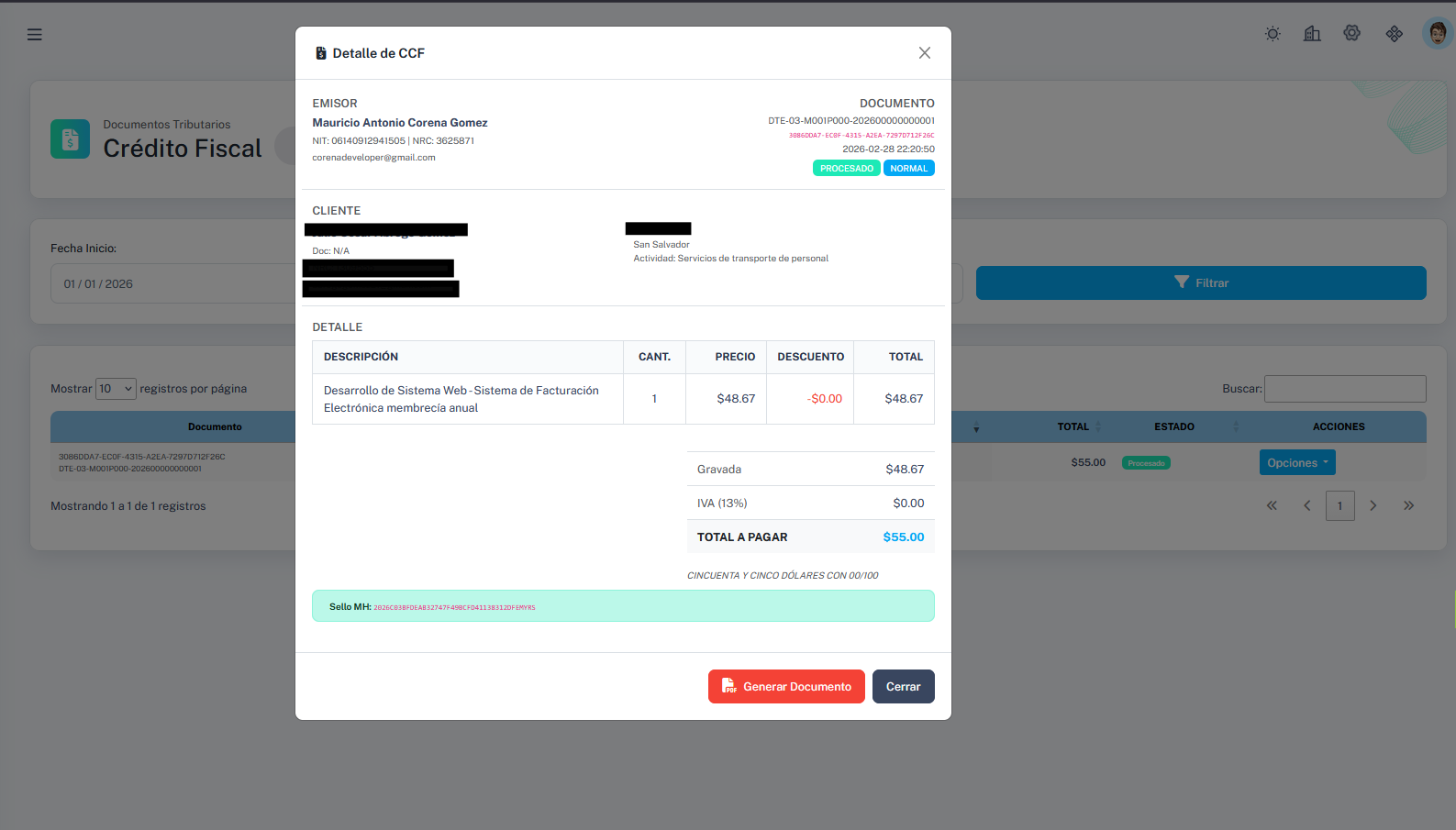1456x830 pixels.
Task: Open the settings gear icon
Action: pos(1351,34)
